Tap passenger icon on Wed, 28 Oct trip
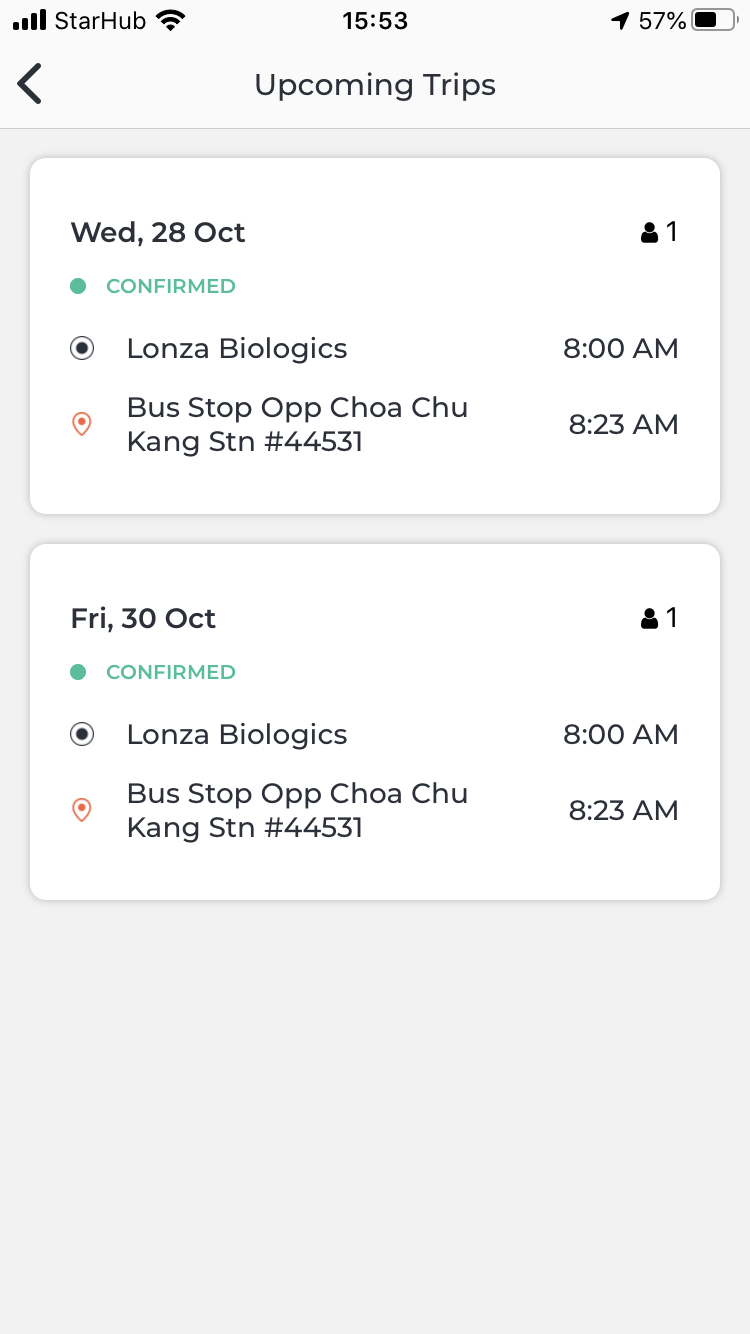The image size is (750, 1334). pyautogui.click(x=650, y=233)
